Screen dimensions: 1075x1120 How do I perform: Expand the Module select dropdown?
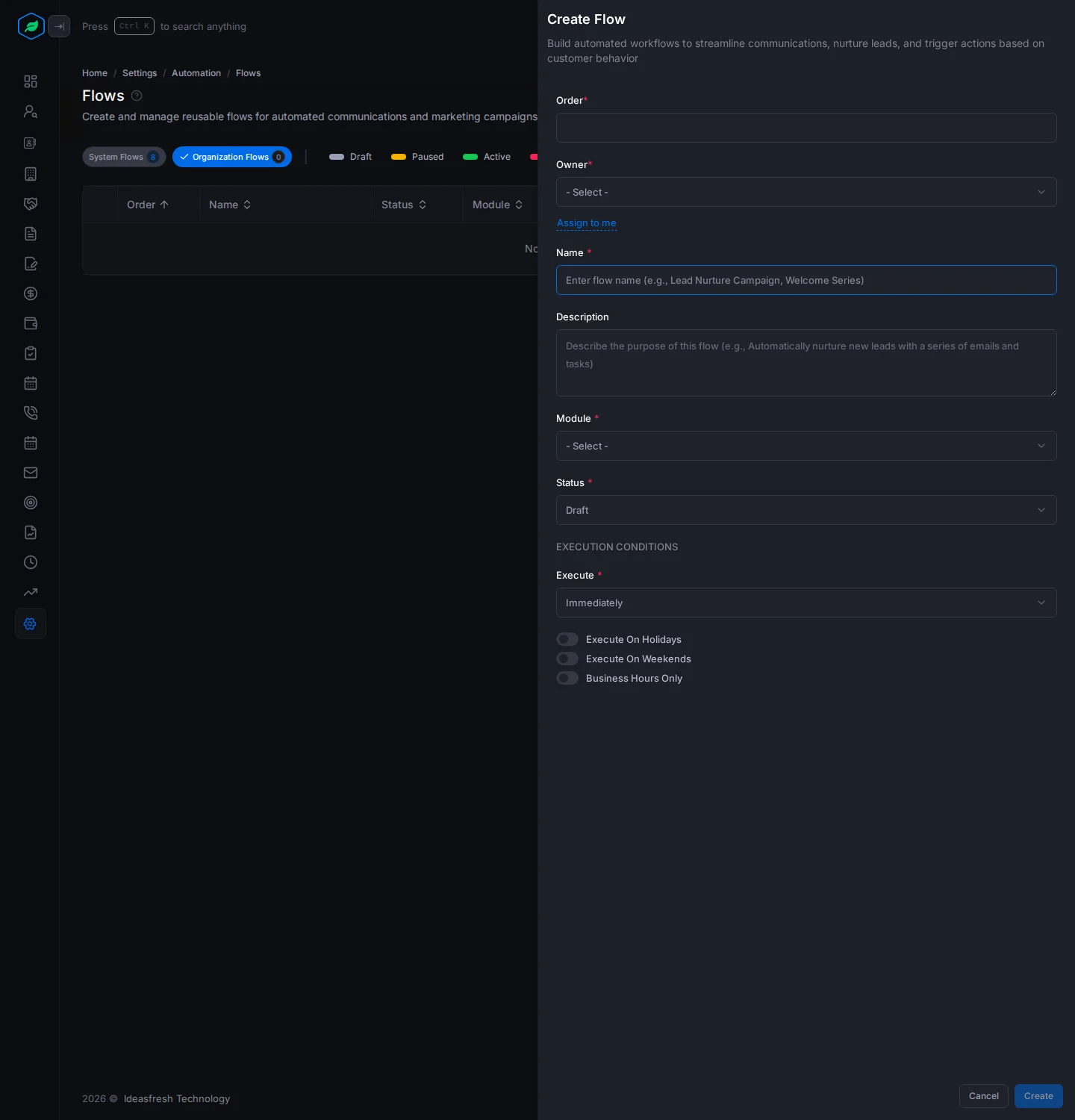(806, 446)
